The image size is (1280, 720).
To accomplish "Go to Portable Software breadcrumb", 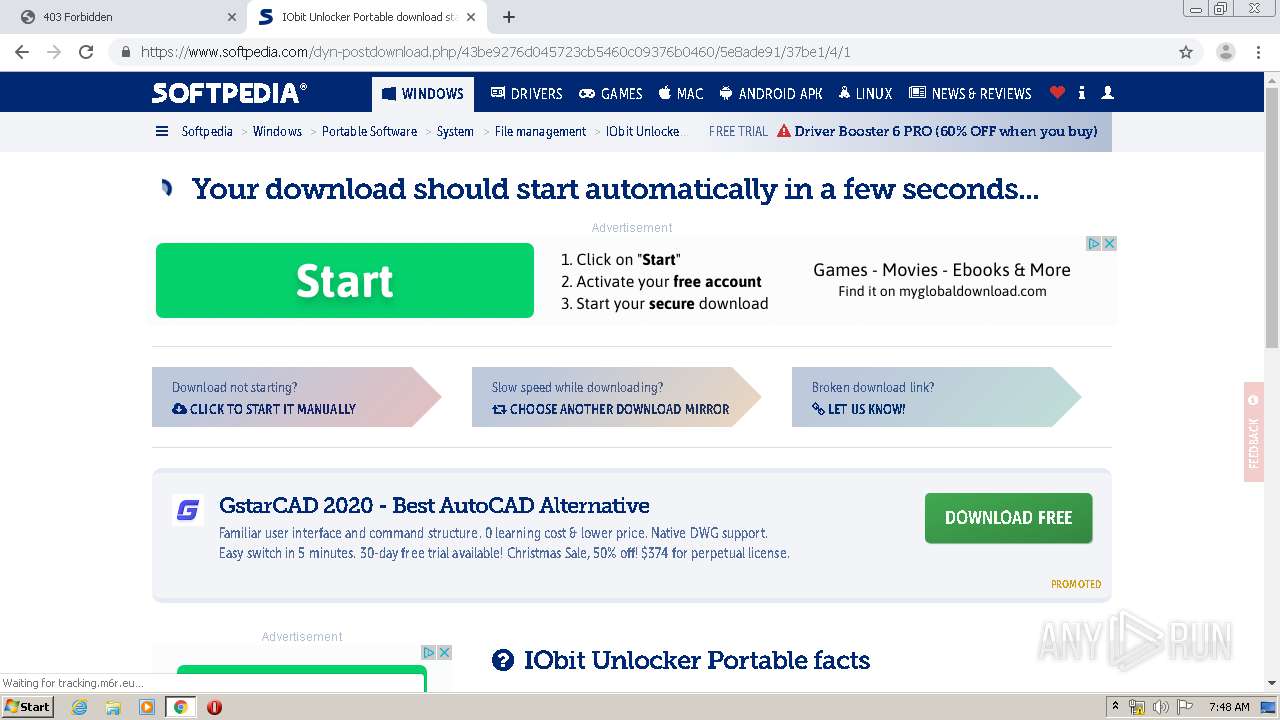I will tap(369, 131).
